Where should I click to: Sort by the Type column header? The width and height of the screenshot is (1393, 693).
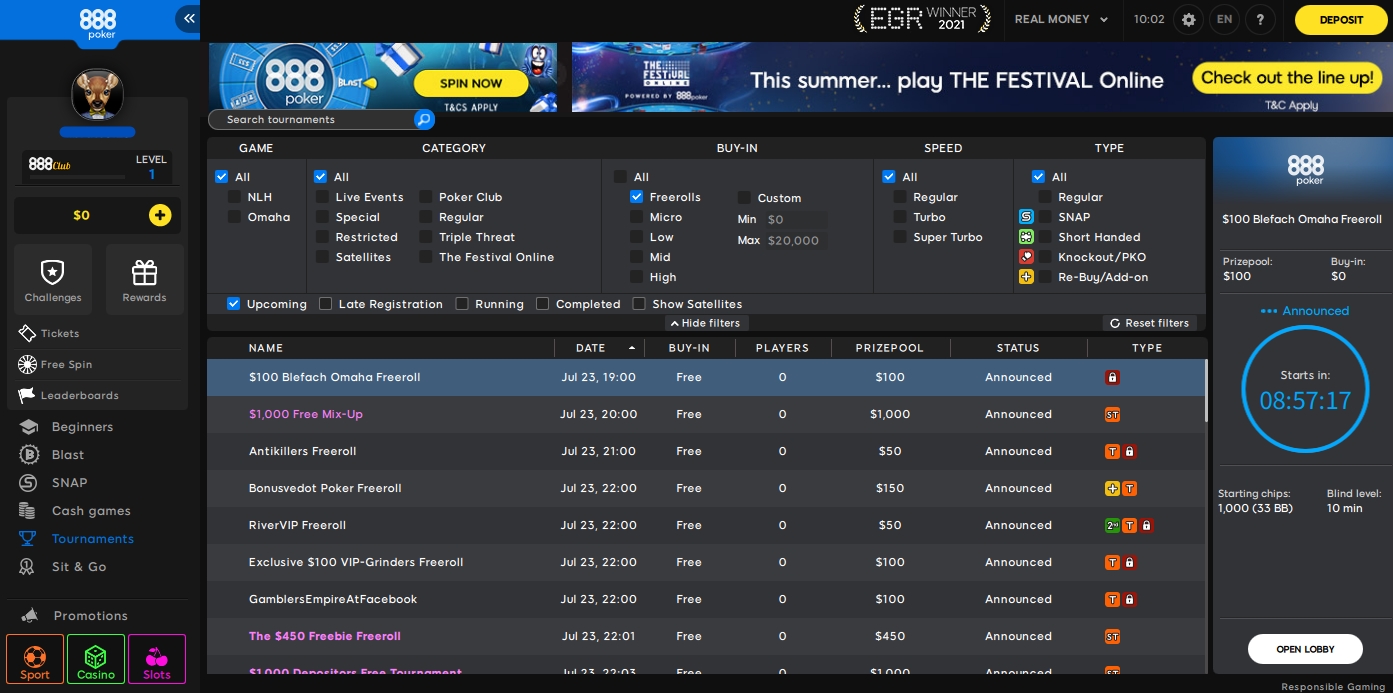click(x=1147, y=348)
